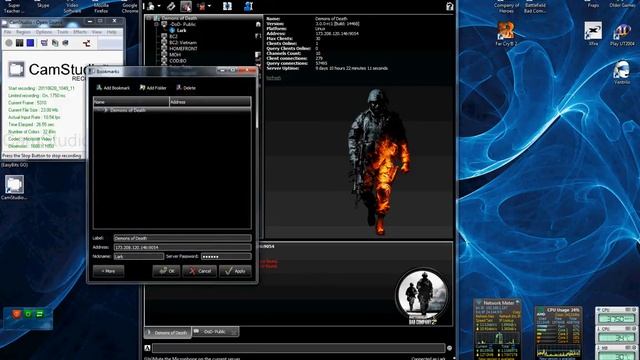Screen dimensions: 640x360
Task: Open the dropdown arrow beside the red toolbar icon
Action: tap(209, 6)
